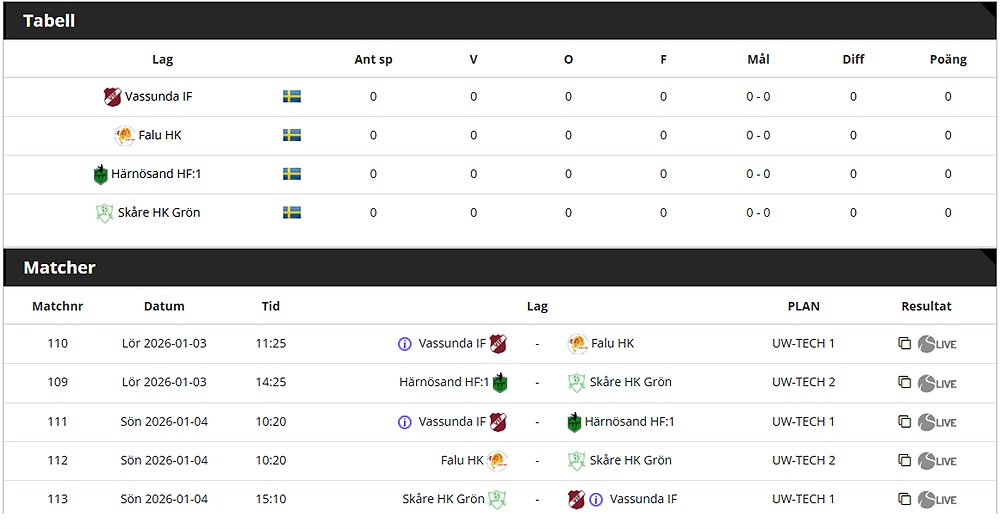Open the live icon for match 113

pos(937,499)
